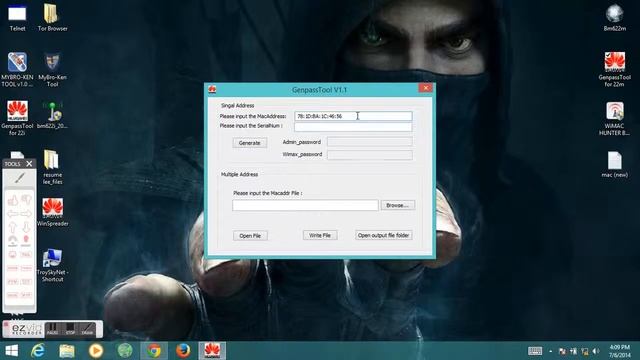Click the Huawei logo in GenpassTool title bar
Screen dimensions: 640x360
(x=212, y=89)
